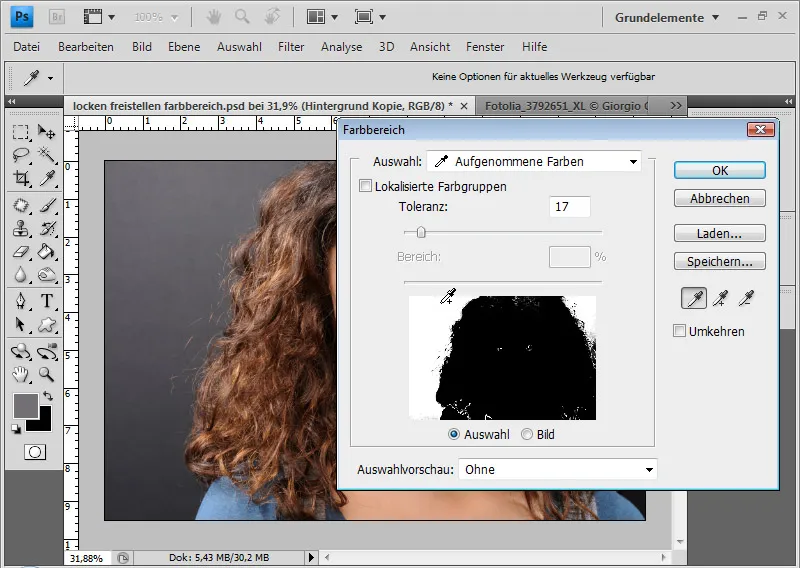Open the Auswahl Aufgenommene Farben dropdown

tap(534, 162)
